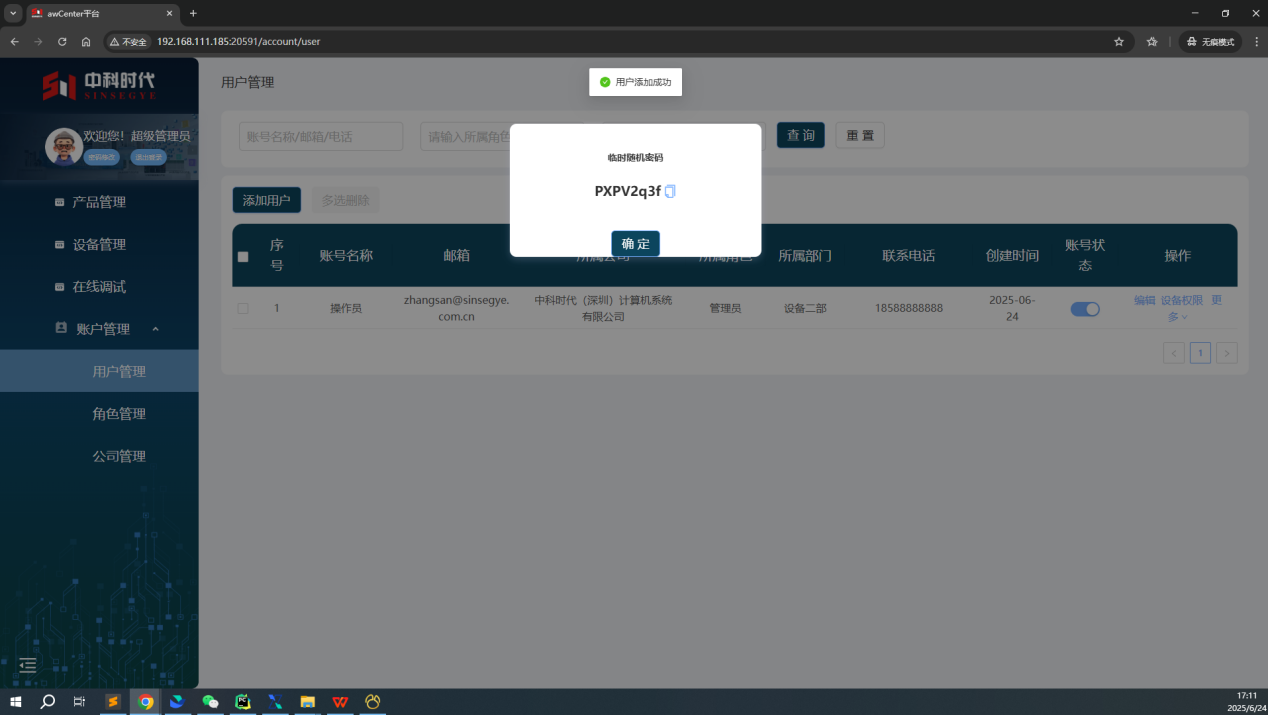1268x715 pixels.
Task: Click the 退出登录 logout button
Action: pos(148,157)
